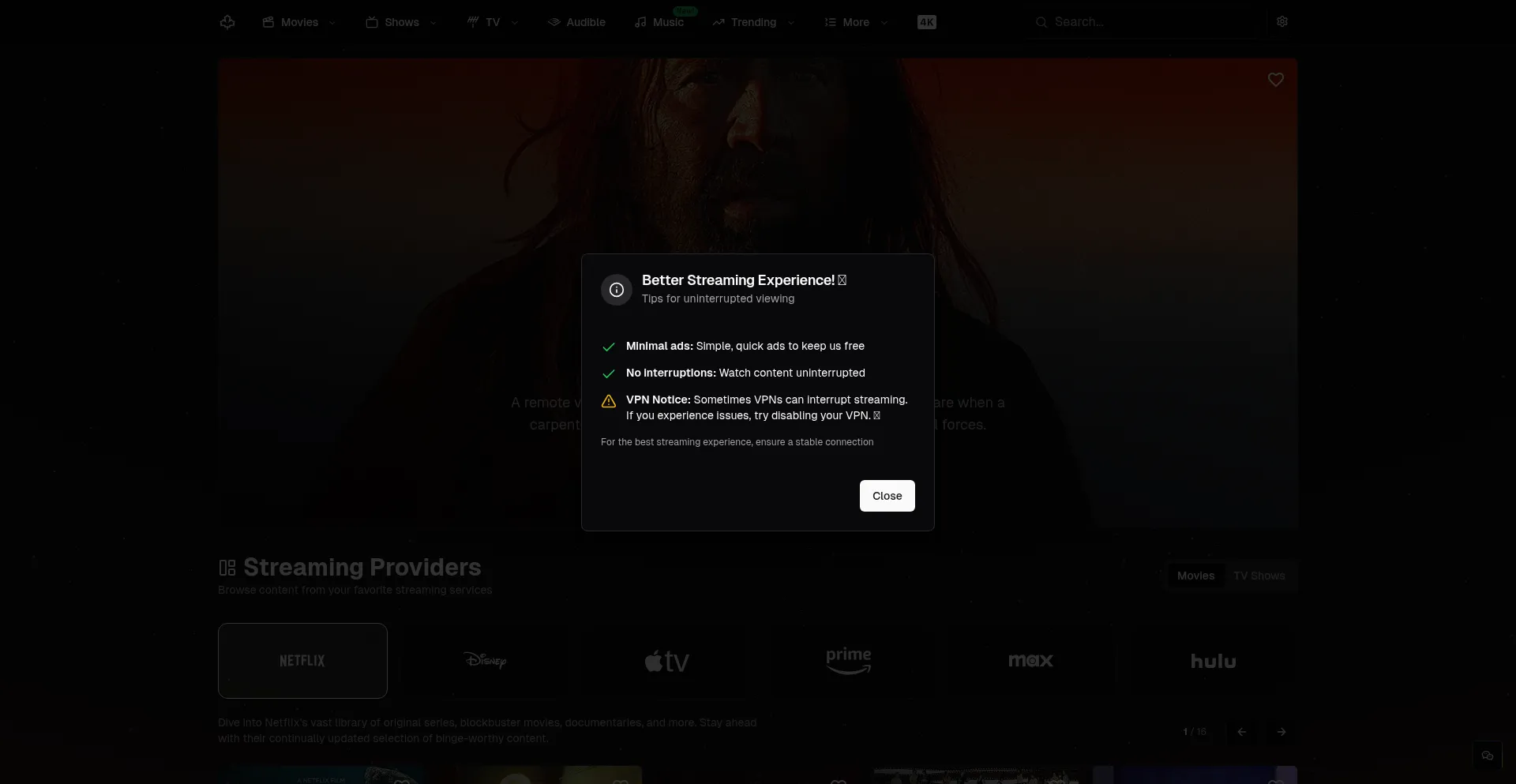Enable the Movies filter for streaming providers
Viewport: 1516px width, 784px height.
[1195, 575]
